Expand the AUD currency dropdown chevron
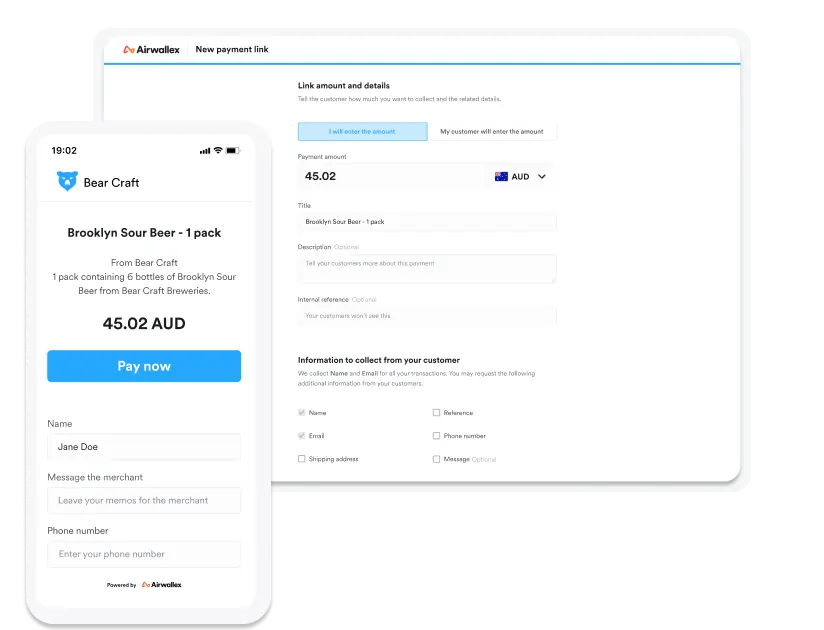Image resolution: width=824 pixels, height=630 pixels. click(542, 177)
